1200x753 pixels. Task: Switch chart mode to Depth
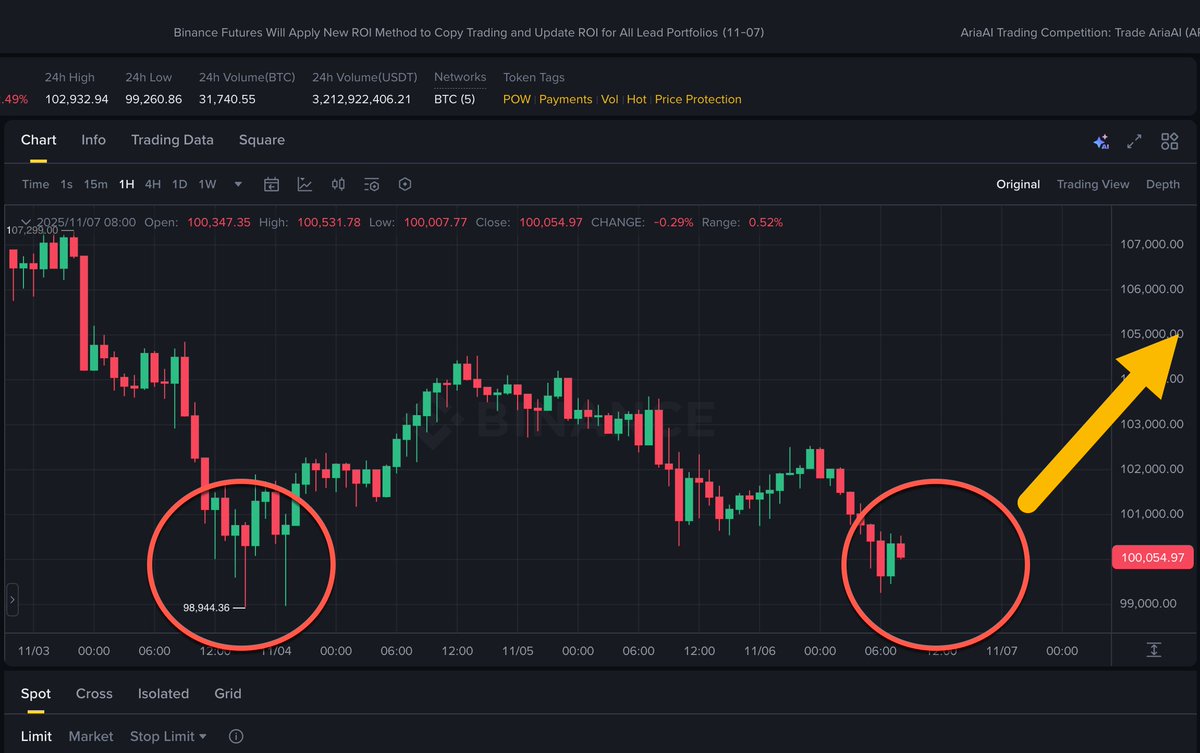1162,184
